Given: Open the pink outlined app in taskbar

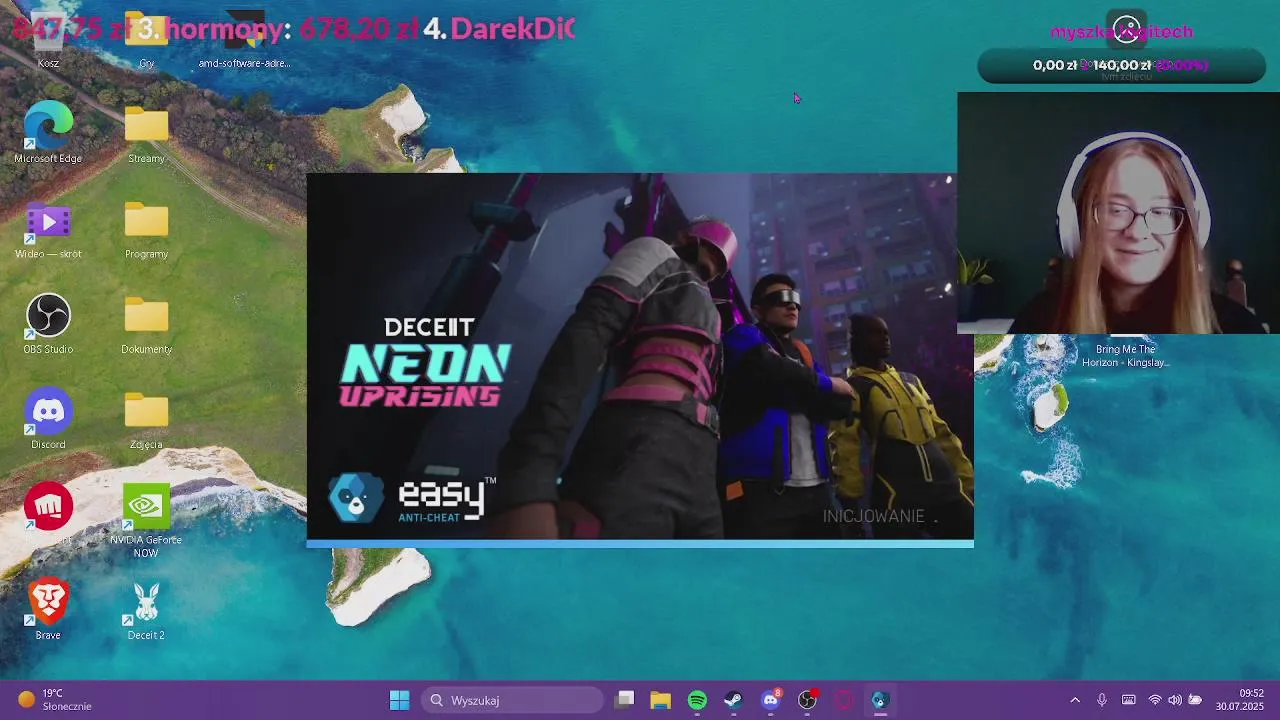Looking at the screenshot, I should click(x=844, y=700).
